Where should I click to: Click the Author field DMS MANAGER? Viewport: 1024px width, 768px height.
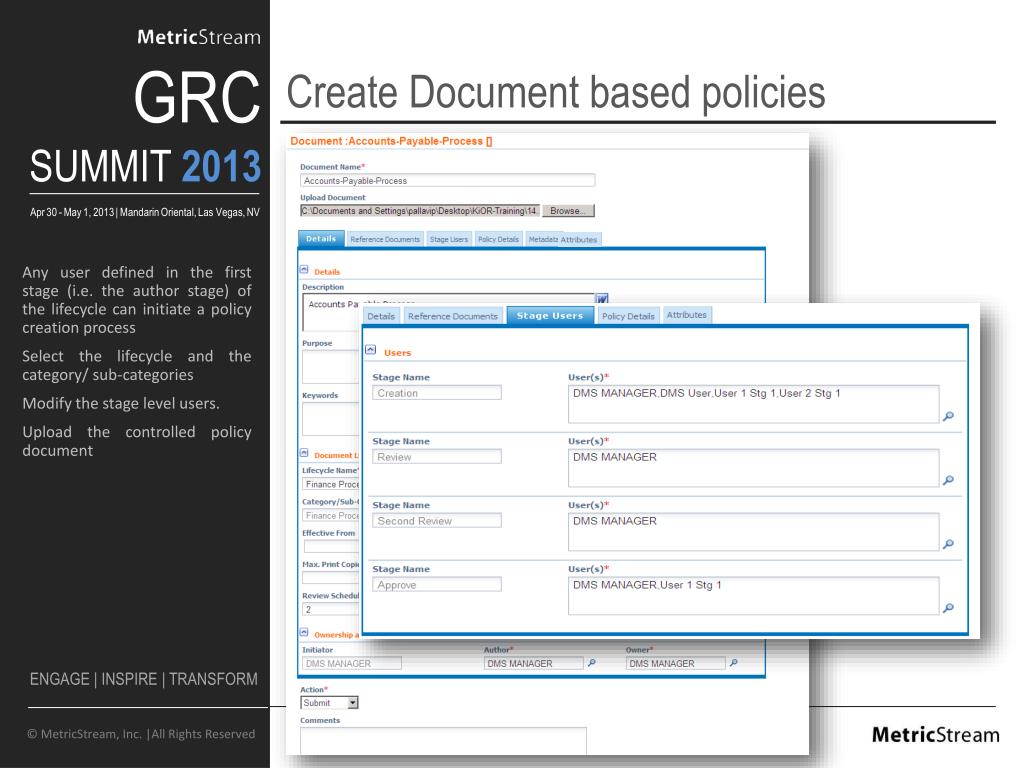coord(534,664)
